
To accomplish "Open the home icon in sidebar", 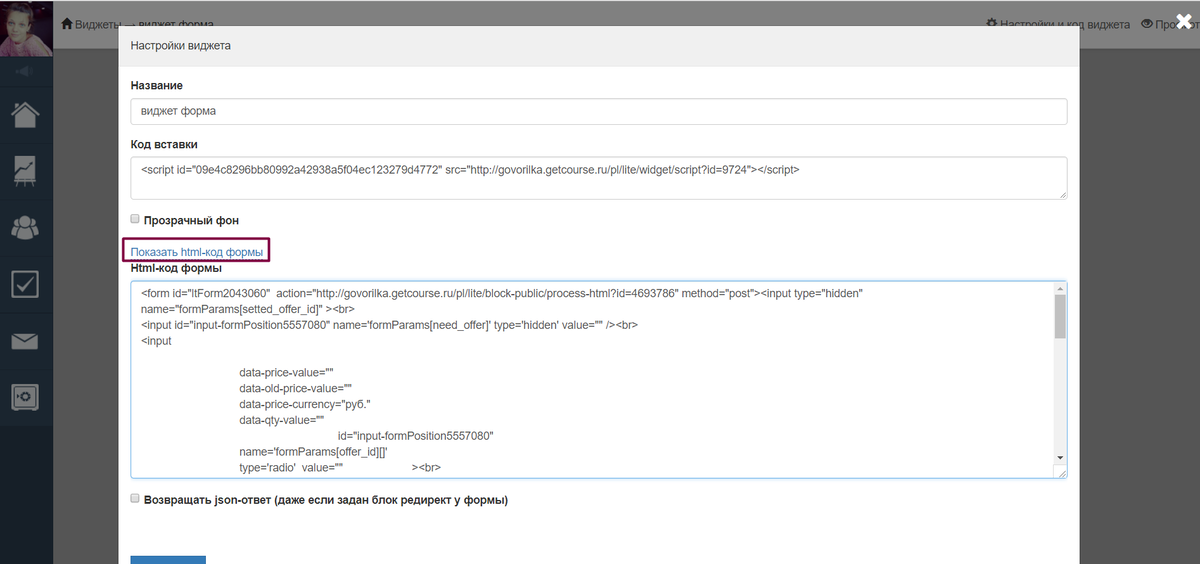I will pos(26,113).
